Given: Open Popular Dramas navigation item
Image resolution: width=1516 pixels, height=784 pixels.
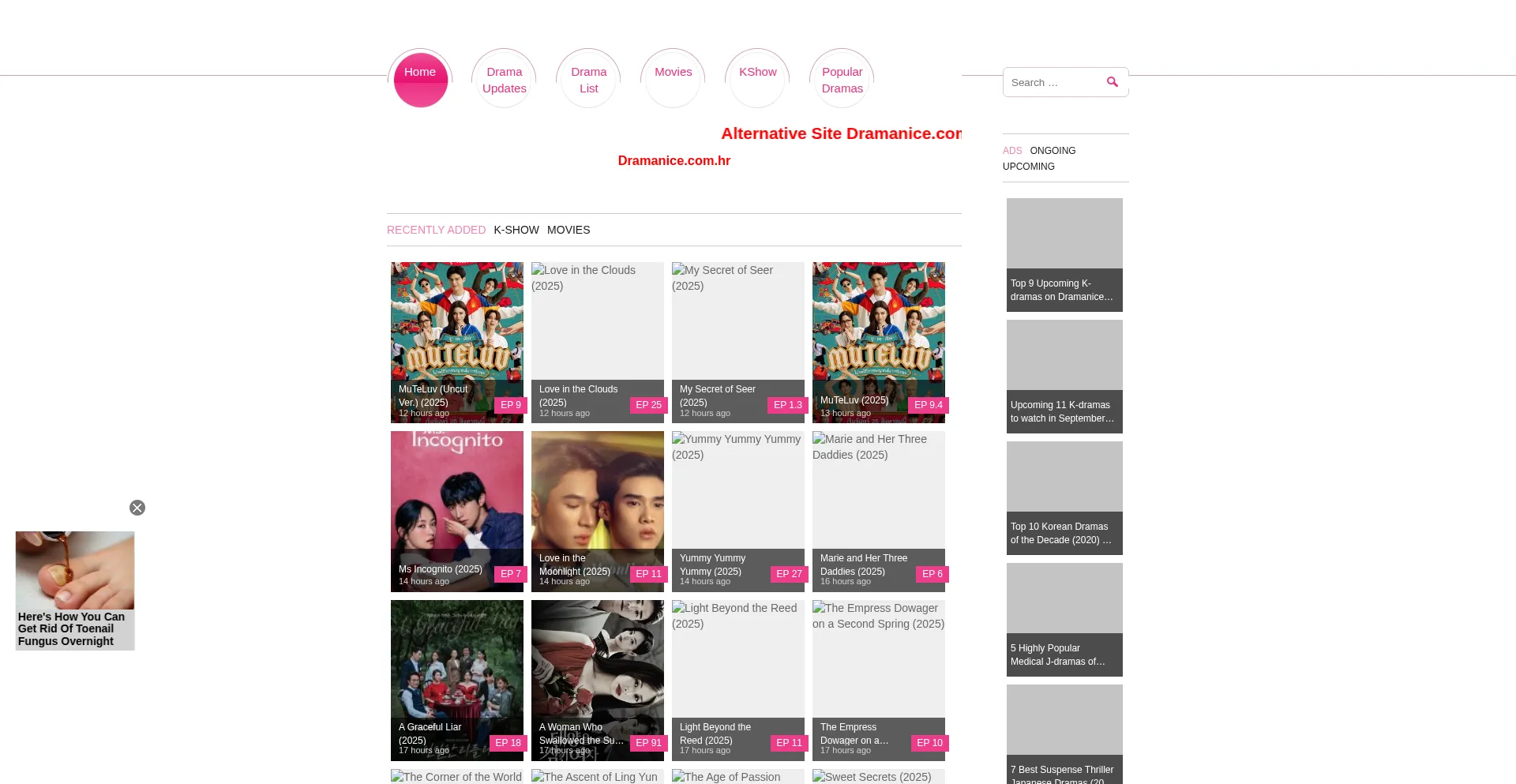Looking at the screenshot, I should point(842,80).
